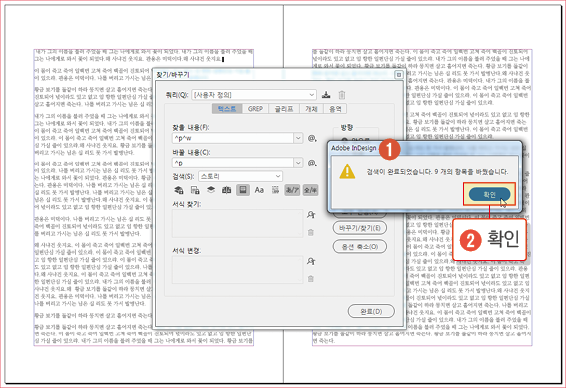Image resolution: width=566 pixels, height=388 pixels.
Task: Clear change attributes with 서식 변경 trash
Action: pyautogui.click(x=311, y=279)
